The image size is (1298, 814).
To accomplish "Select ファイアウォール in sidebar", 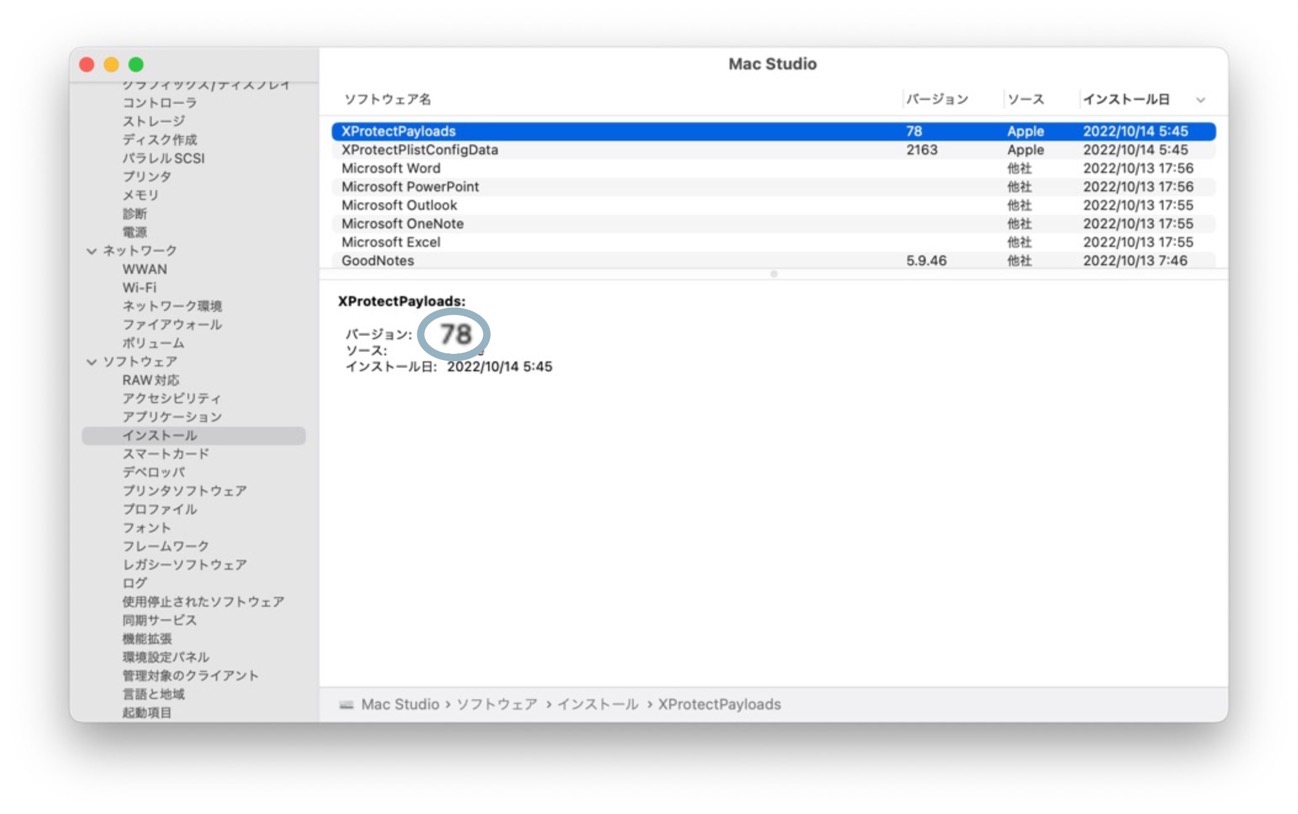I will click(172, 325).
